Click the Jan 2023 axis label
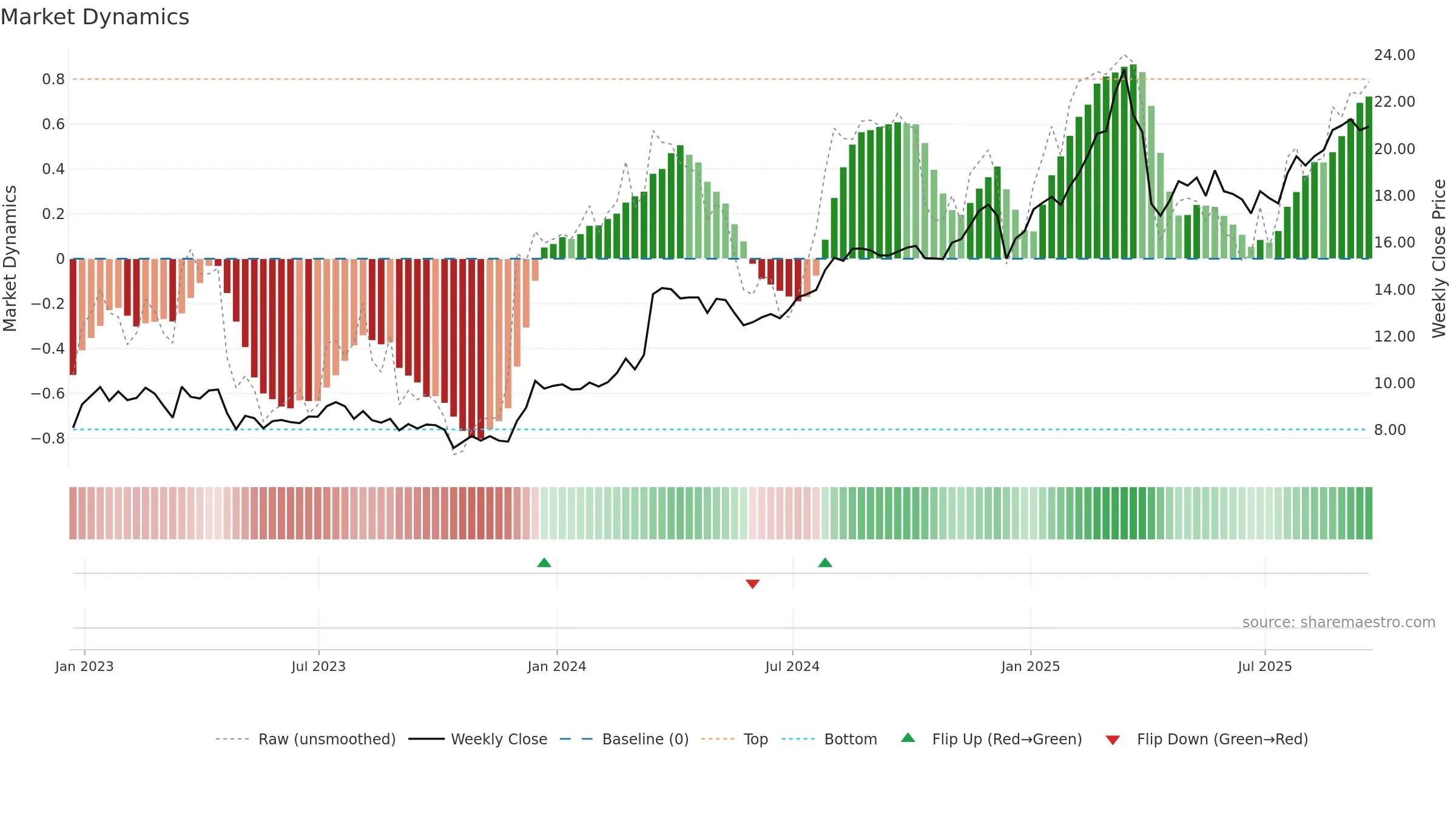This screenshot has width=1456, height=819. (84, 666)
